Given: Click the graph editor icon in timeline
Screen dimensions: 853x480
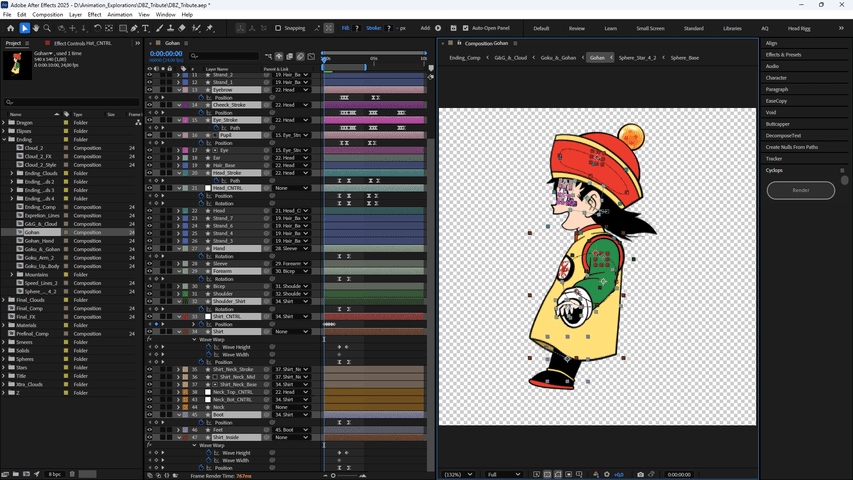Looking at the screenshot, I should coord(311,57).
